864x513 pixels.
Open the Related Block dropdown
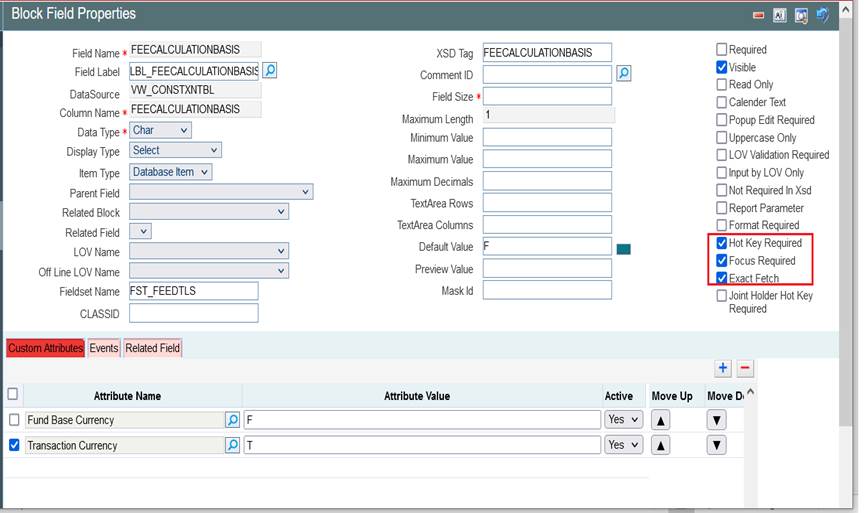point(209,212)
